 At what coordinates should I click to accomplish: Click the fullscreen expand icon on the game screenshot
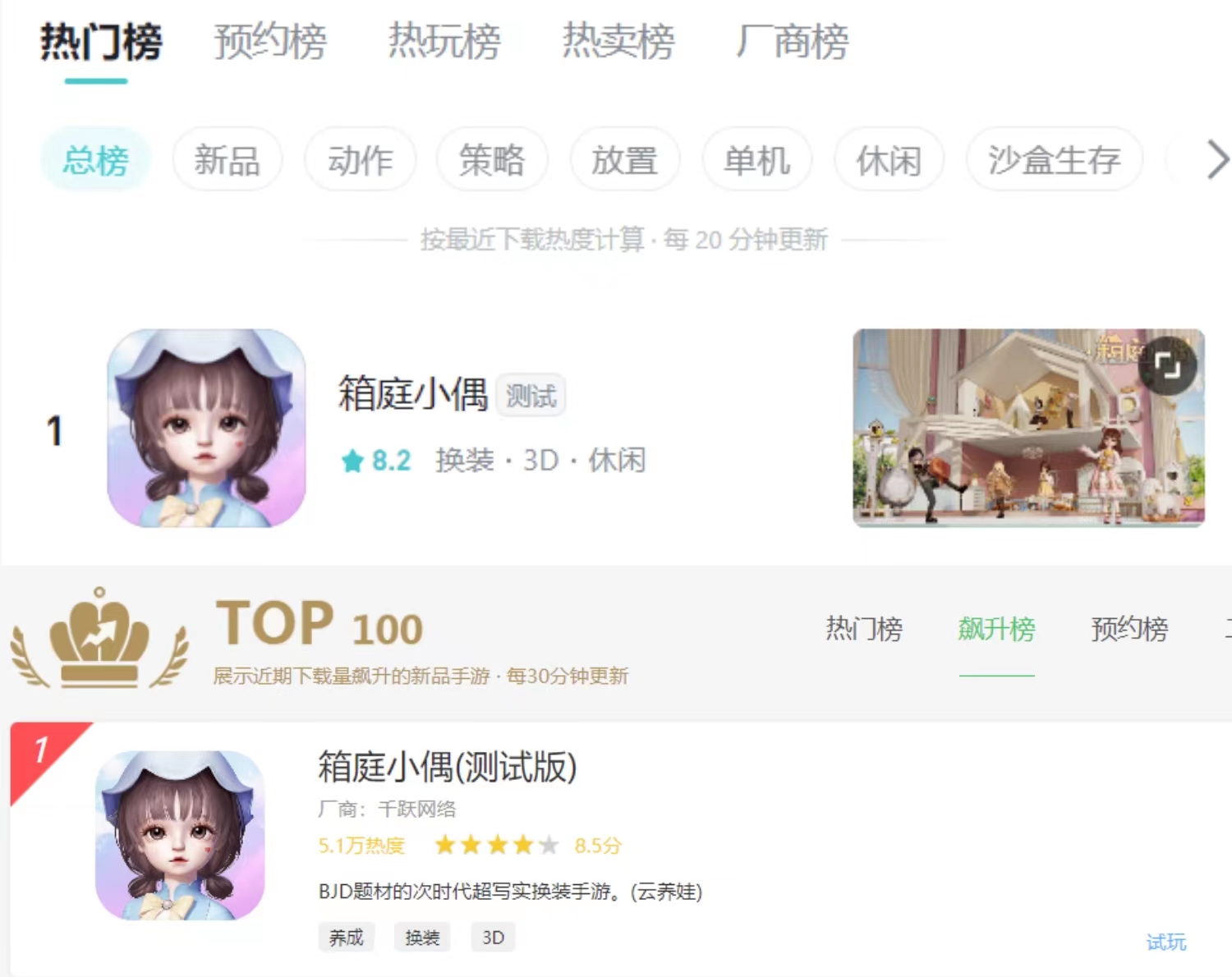point(1167,365)
